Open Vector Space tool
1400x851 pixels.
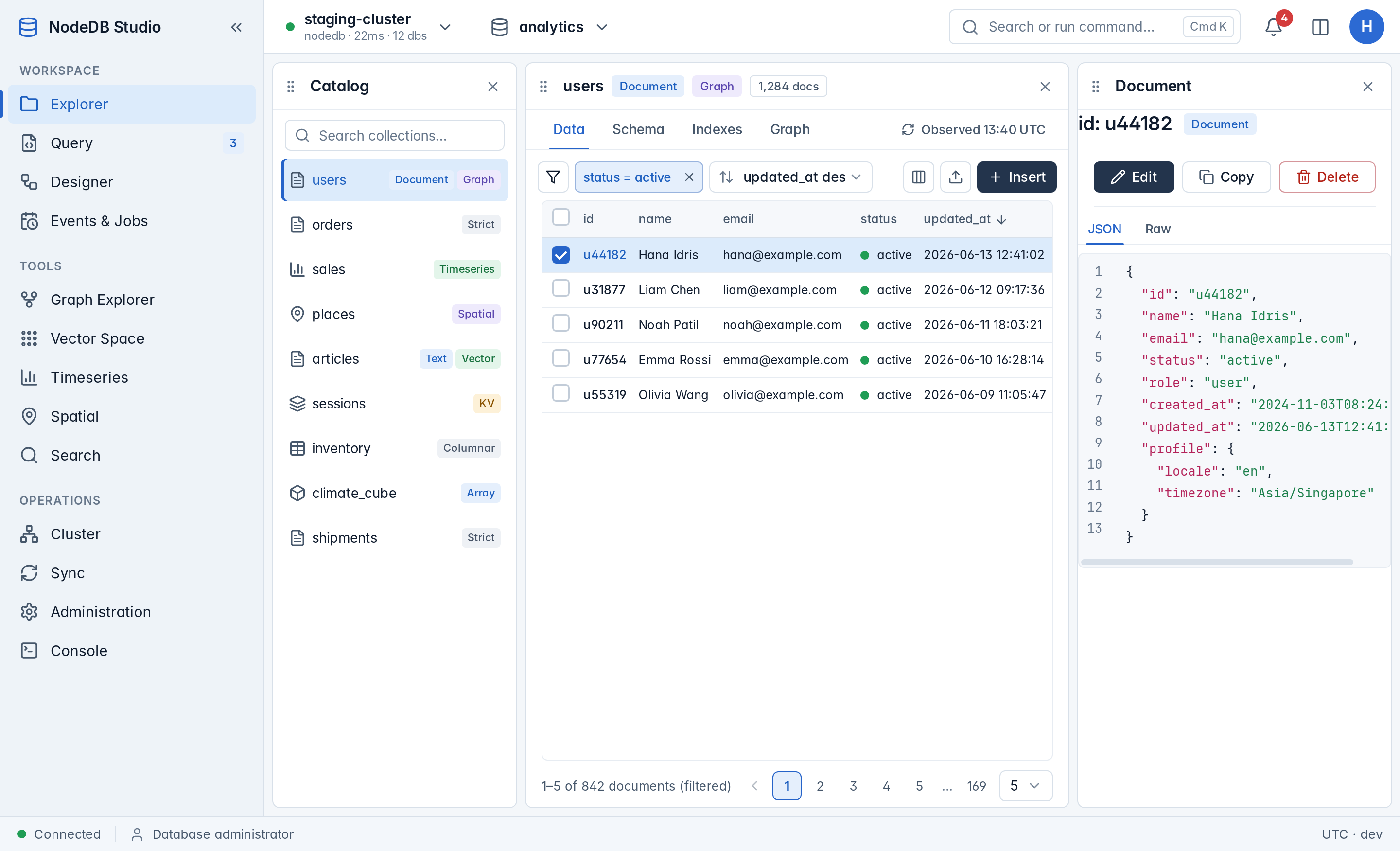coord(131,338)
